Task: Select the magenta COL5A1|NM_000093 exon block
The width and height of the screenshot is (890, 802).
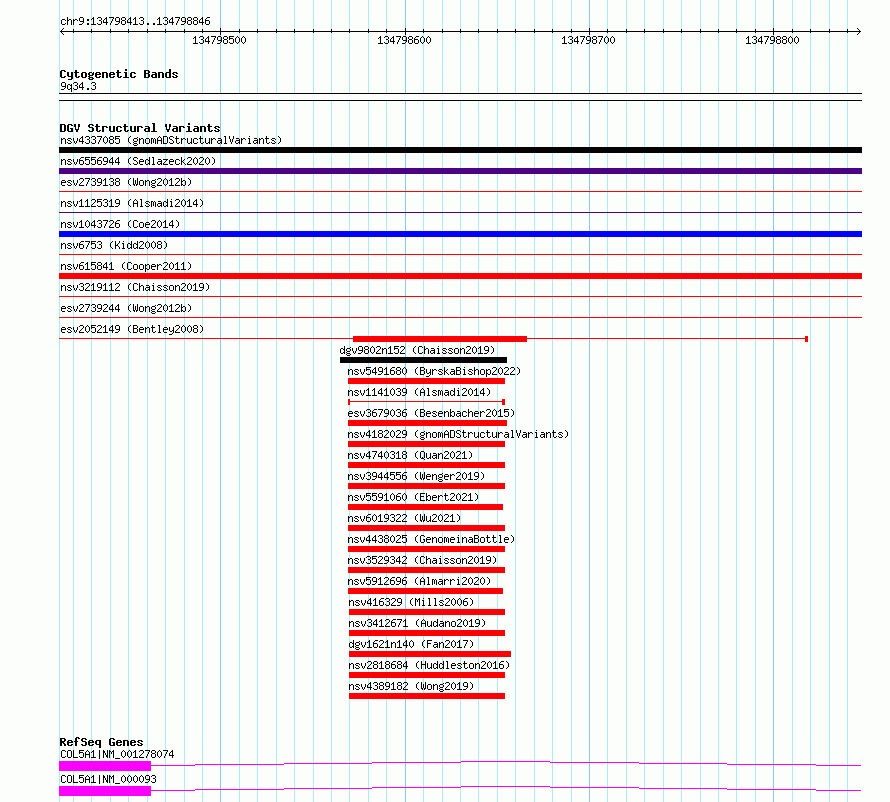Action: click(105, 791)
